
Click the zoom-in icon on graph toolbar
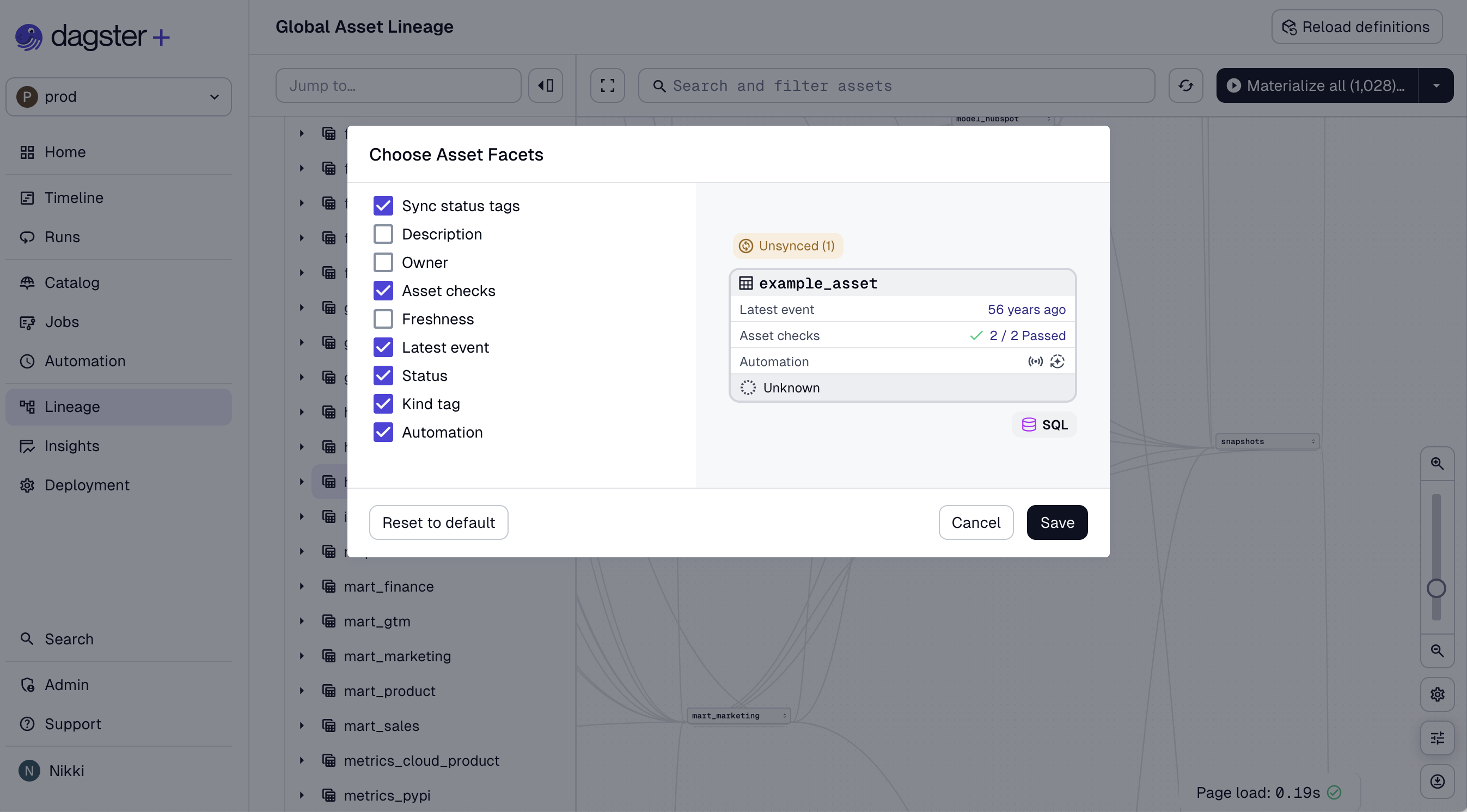[1438, 463]
